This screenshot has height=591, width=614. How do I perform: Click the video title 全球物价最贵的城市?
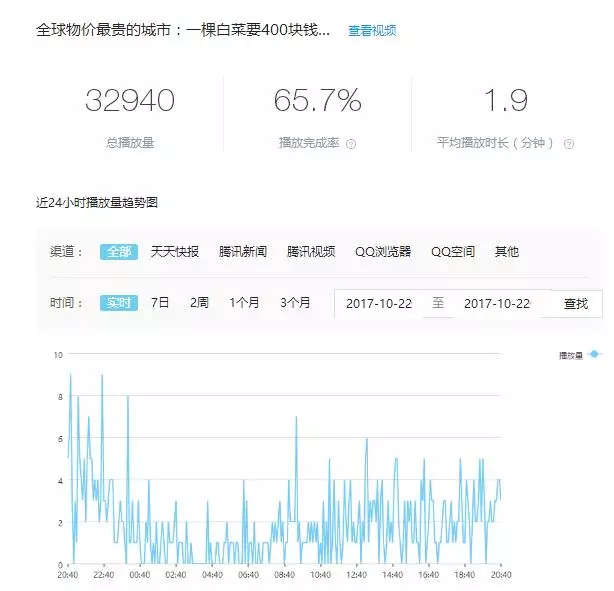[183, 30]
